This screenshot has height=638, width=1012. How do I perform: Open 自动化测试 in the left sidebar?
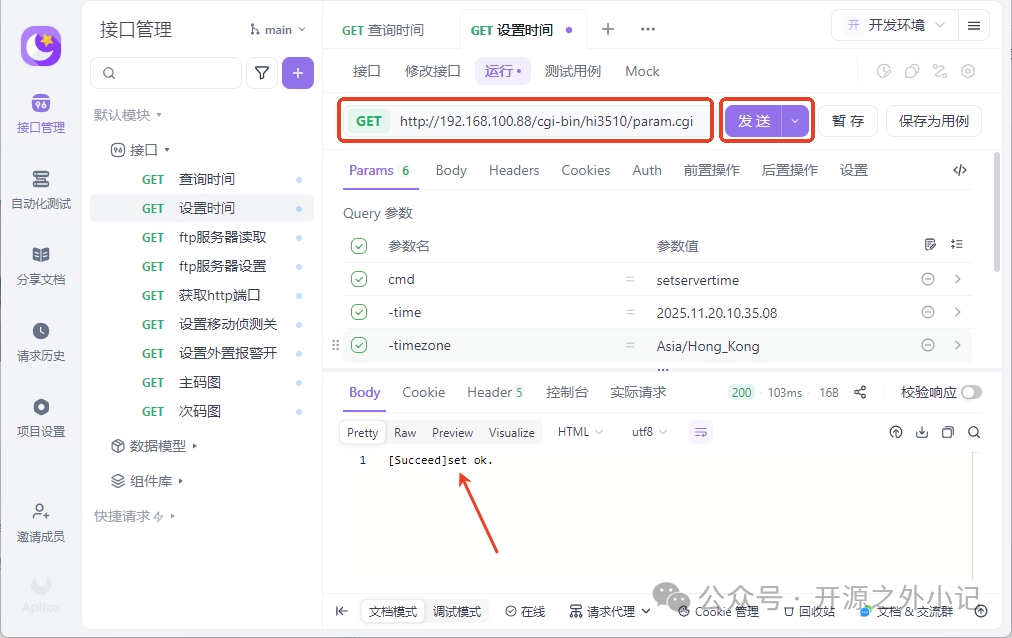click(41, 190)
